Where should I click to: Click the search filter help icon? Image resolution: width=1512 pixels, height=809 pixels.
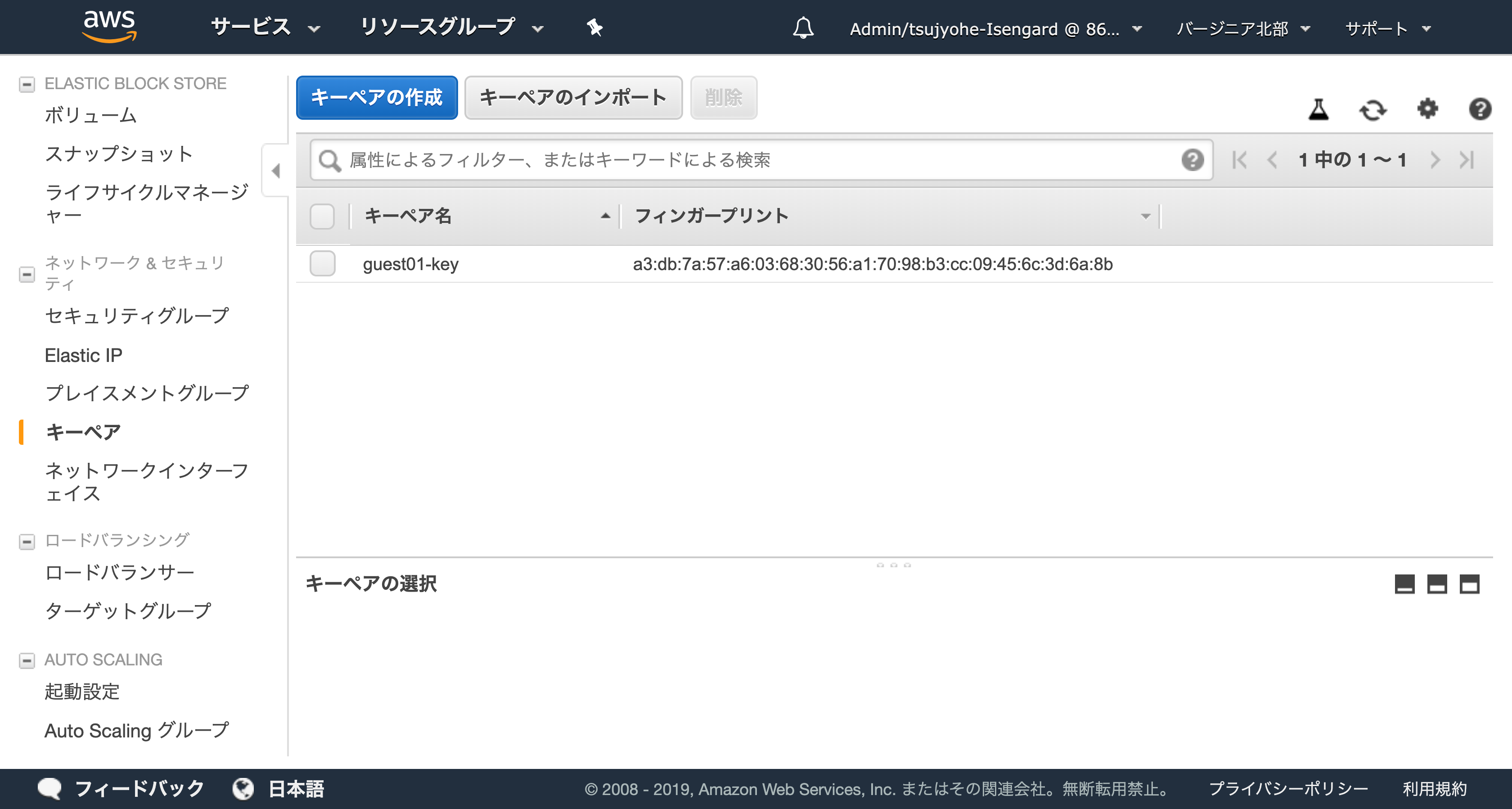1192,160
